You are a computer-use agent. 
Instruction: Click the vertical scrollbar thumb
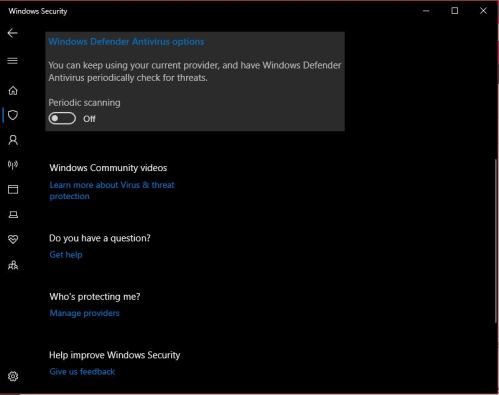point(496,241)
